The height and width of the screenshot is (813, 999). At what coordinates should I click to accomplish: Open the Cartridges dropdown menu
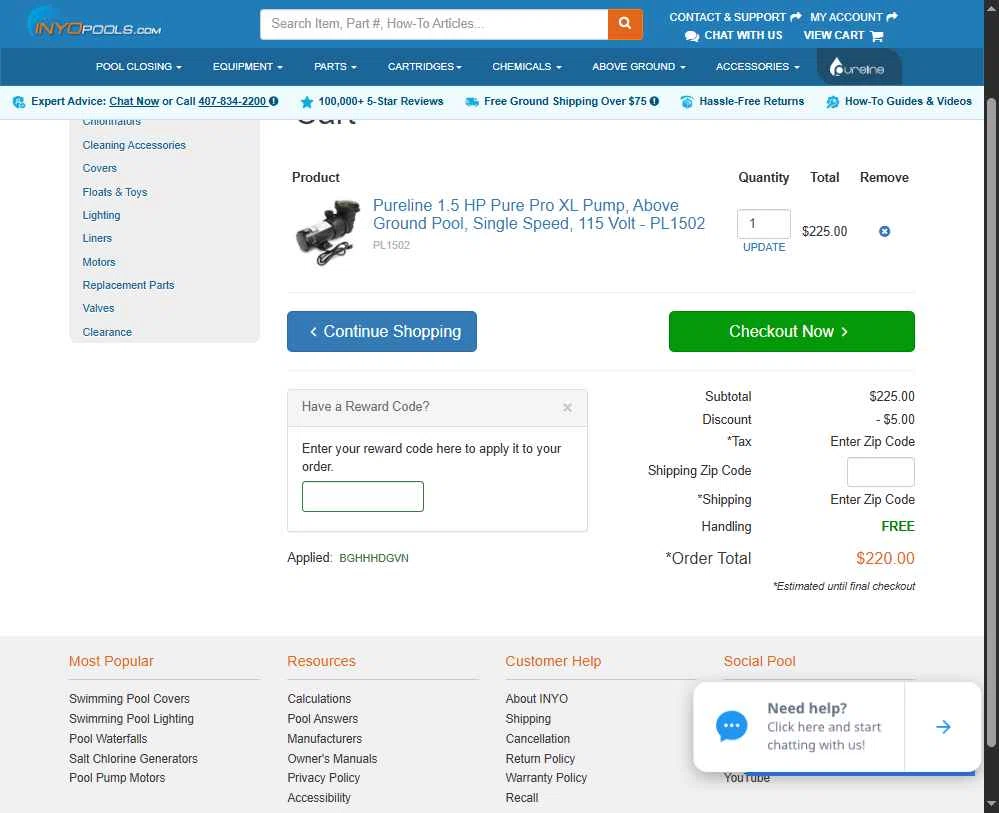click(424, 66)
